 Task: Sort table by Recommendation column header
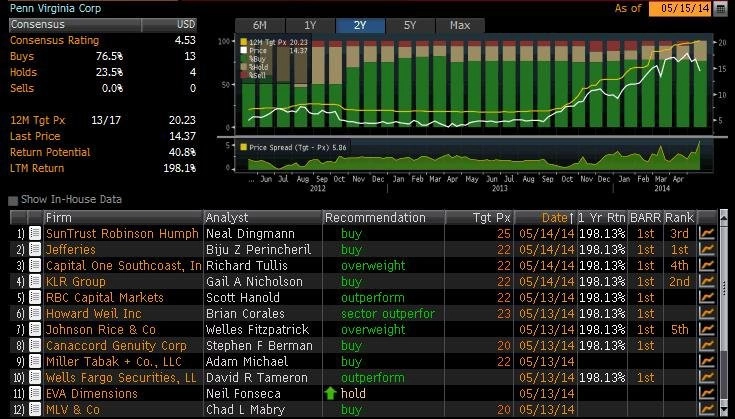384,217
